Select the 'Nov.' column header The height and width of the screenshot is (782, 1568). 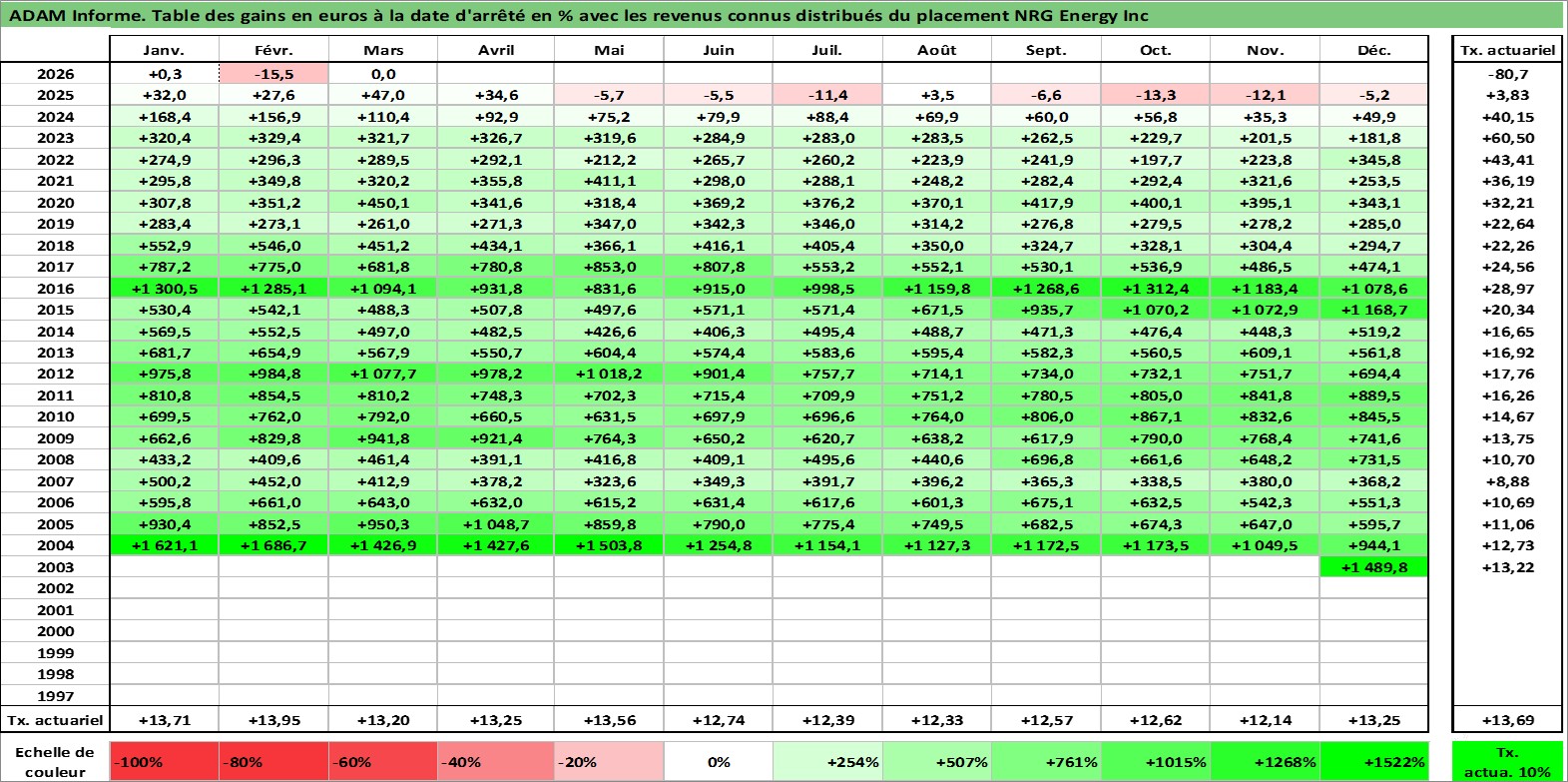point(1265,50)
